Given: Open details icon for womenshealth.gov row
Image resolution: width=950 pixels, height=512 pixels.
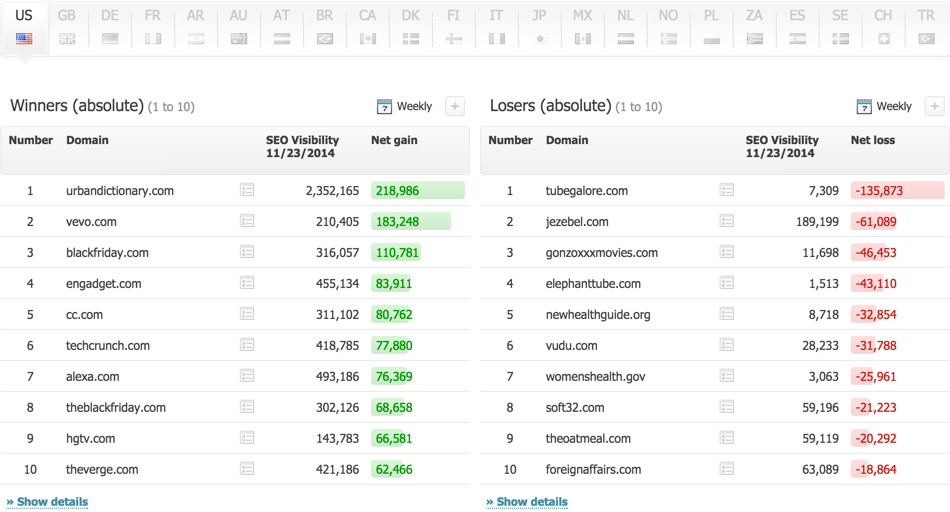Looking at the screenshot, I should click(x=726, y=376).
